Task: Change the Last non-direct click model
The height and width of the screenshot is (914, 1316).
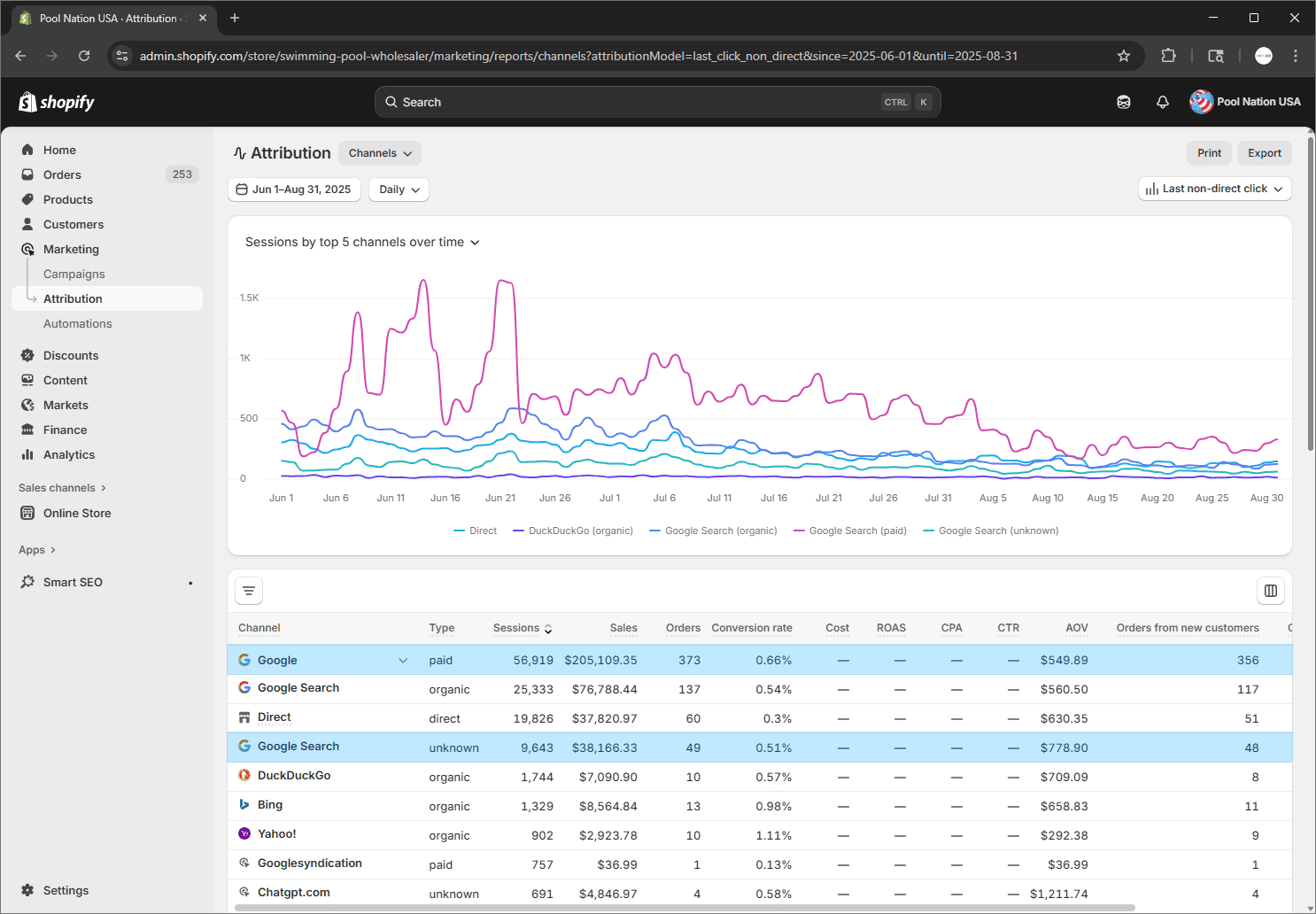Action: (x=1214, y=189)
